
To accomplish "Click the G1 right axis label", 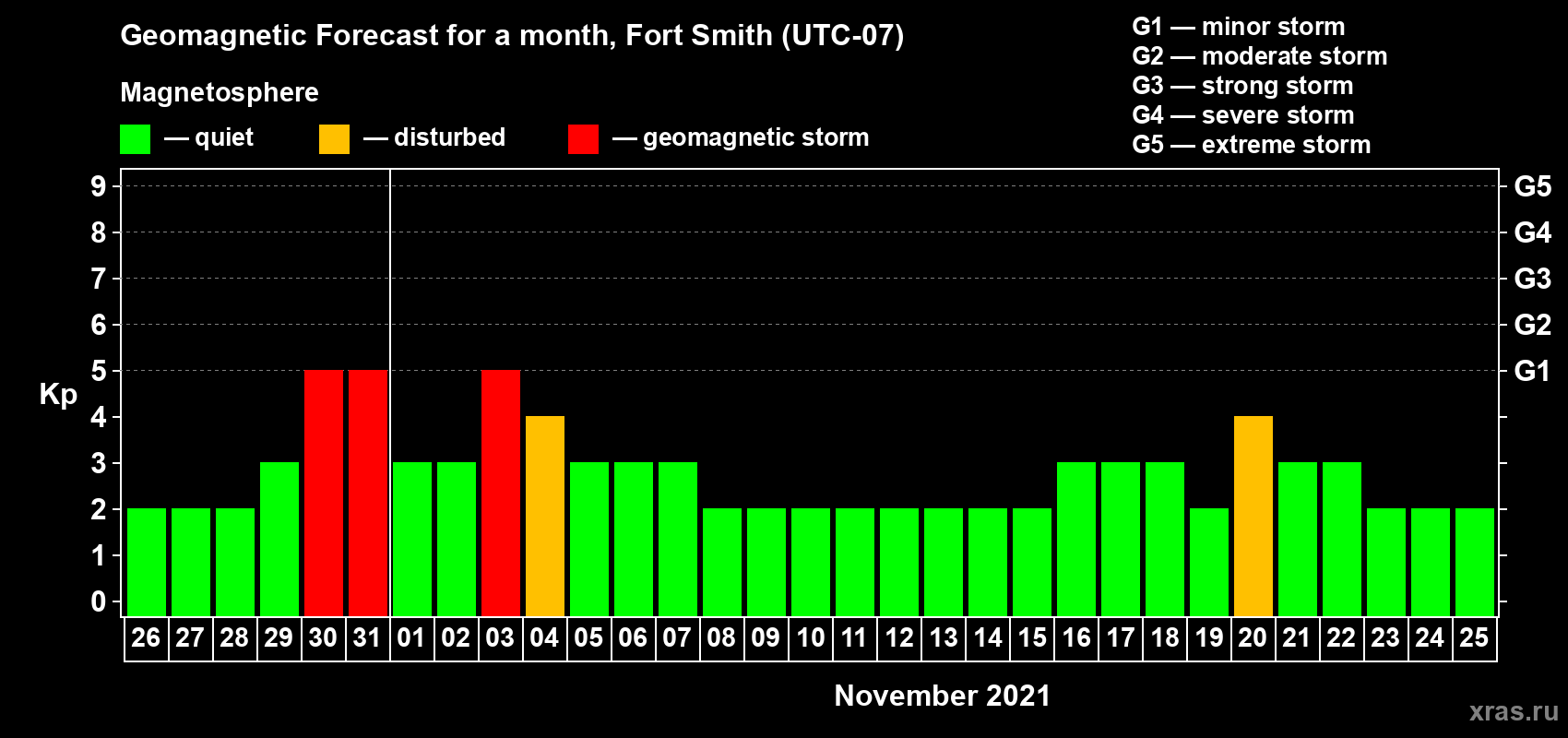I will [1533, 371].
